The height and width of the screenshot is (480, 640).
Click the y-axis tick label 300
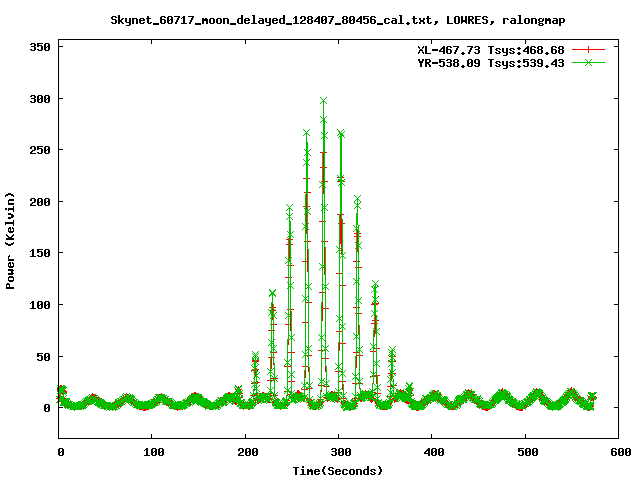[x=40, y=99]
